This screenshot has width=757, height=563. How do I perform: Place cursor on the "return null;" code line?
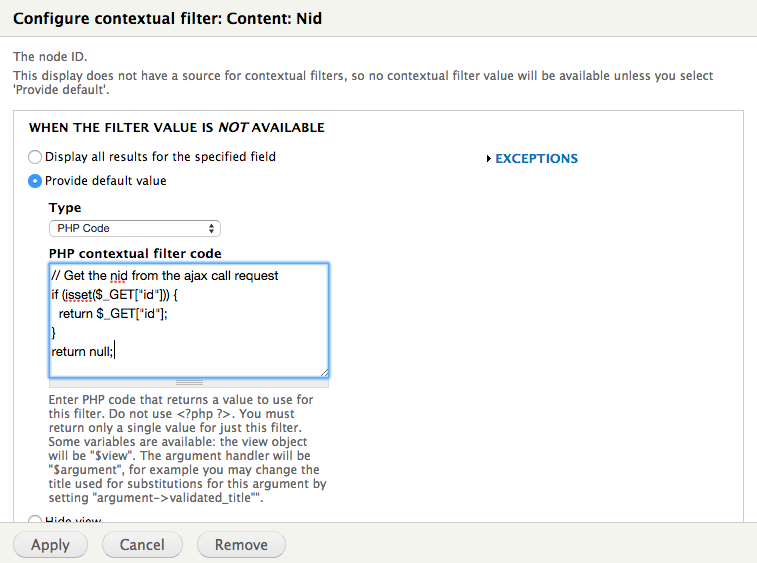[84, 351]
